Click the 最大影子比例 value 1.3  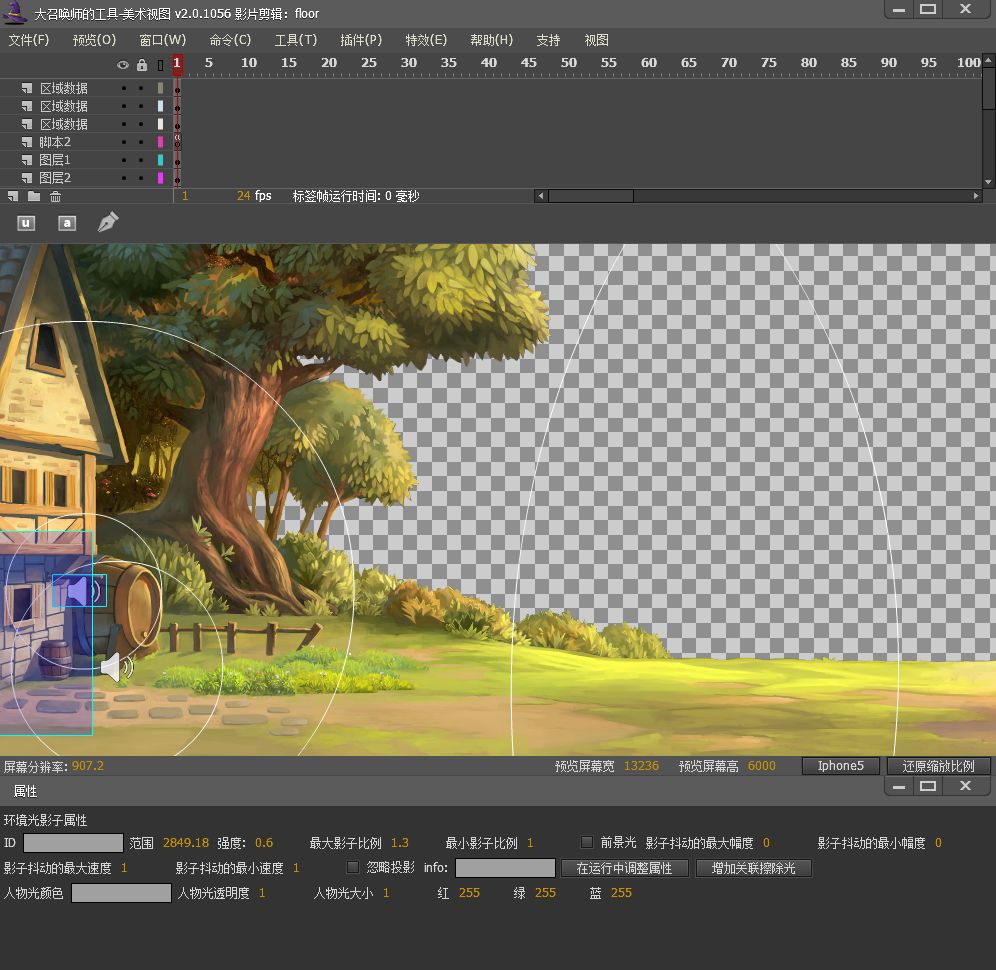[400, 842]
